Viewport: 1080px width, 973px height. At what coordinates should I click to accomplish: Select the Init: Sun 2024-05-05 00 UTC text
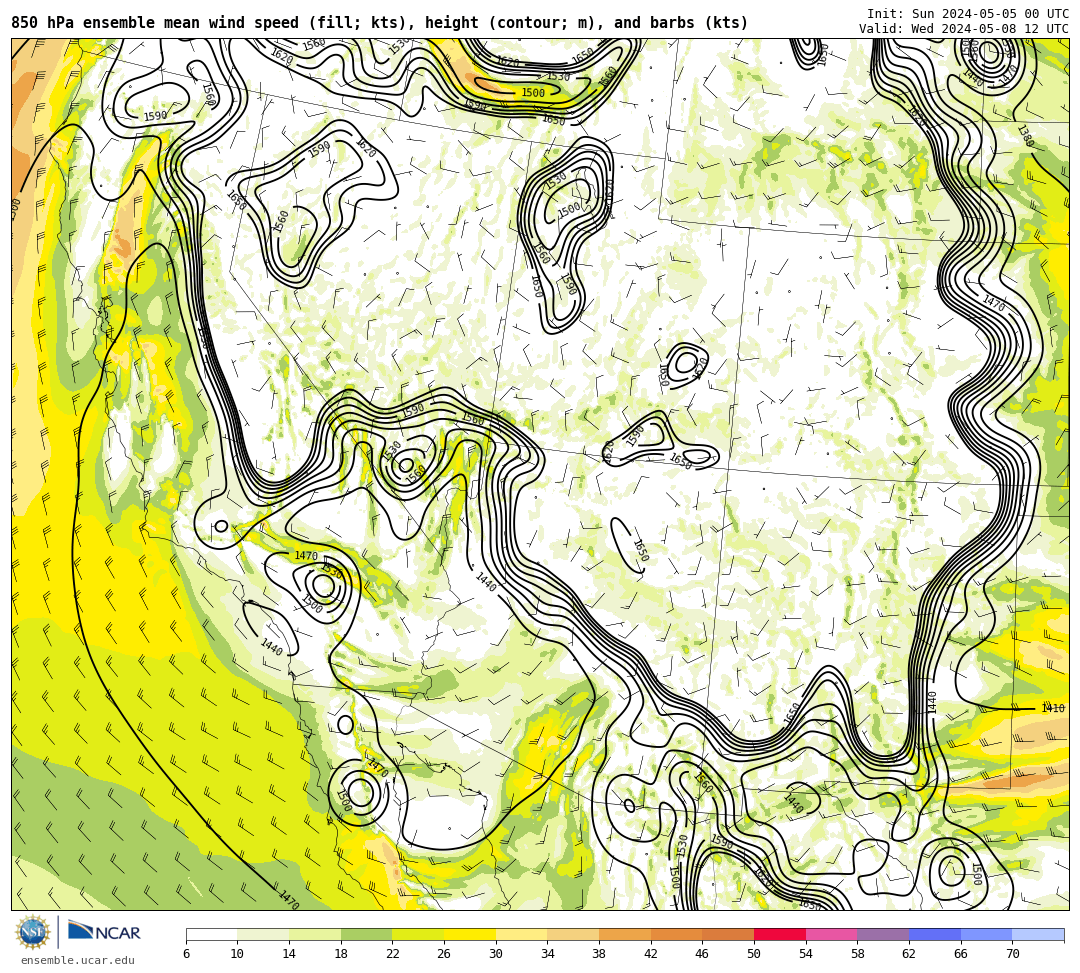968,14
